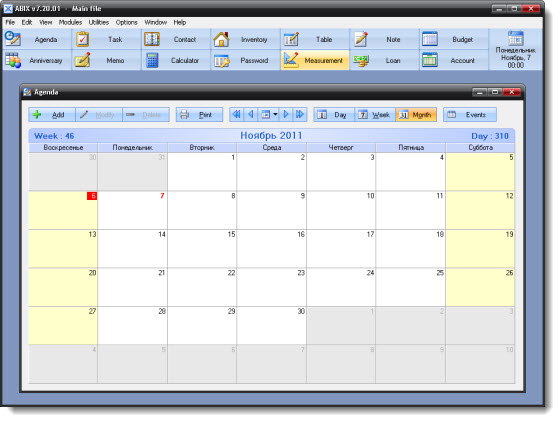560x422 pixels.
Task: Open the Loan module
Action: pos(383,60)
